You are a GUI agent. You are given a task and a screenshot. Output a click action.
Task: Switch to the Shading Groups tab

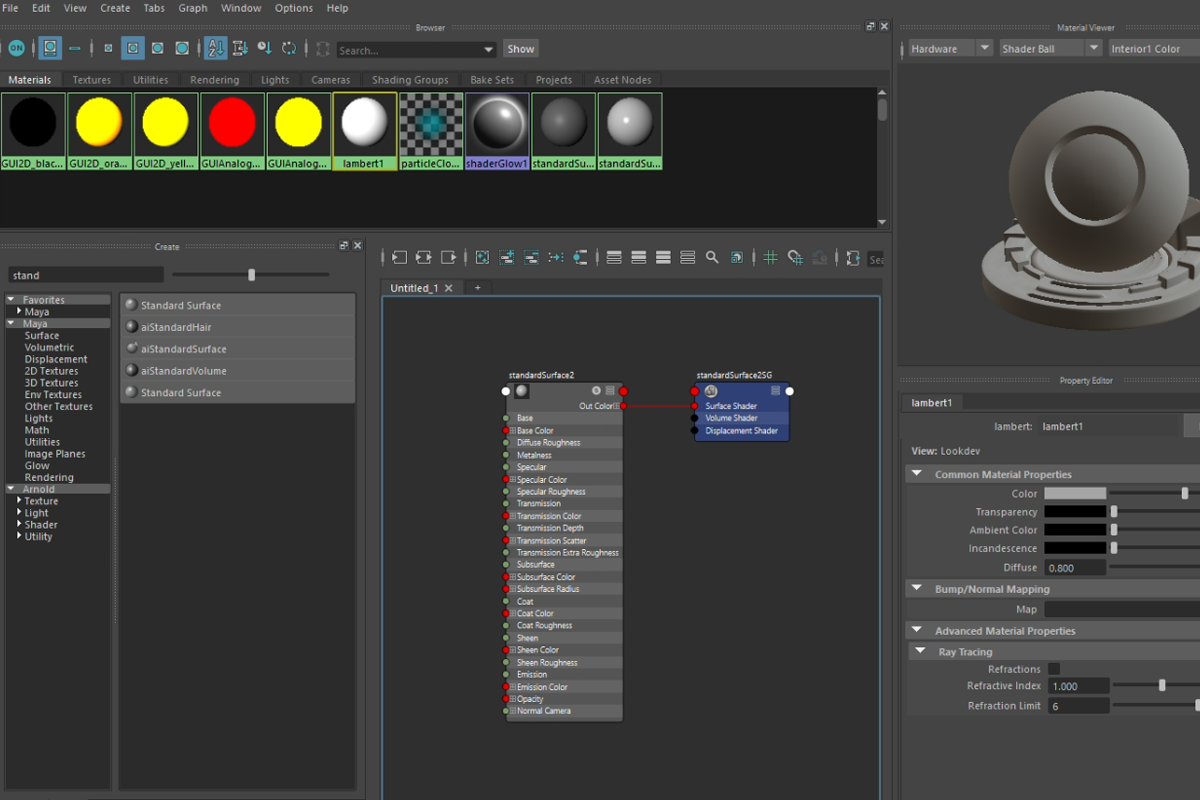coord(410,80)
